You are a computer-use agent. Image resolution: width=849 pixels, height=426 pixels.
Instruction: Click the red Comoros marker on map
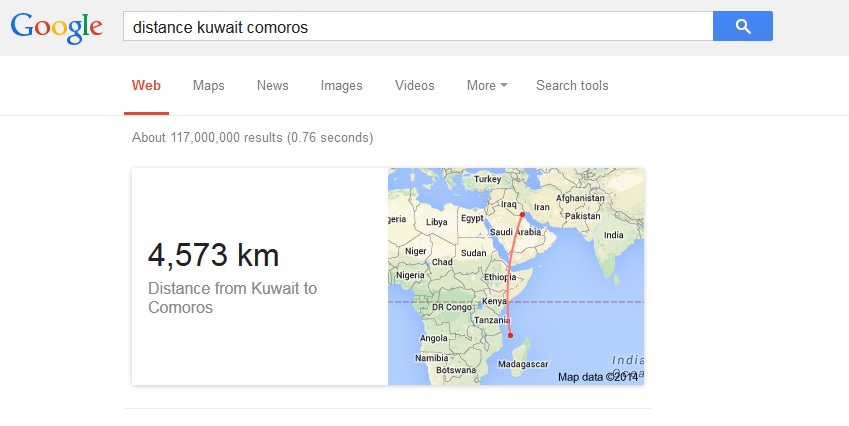[x=511, y=335]
